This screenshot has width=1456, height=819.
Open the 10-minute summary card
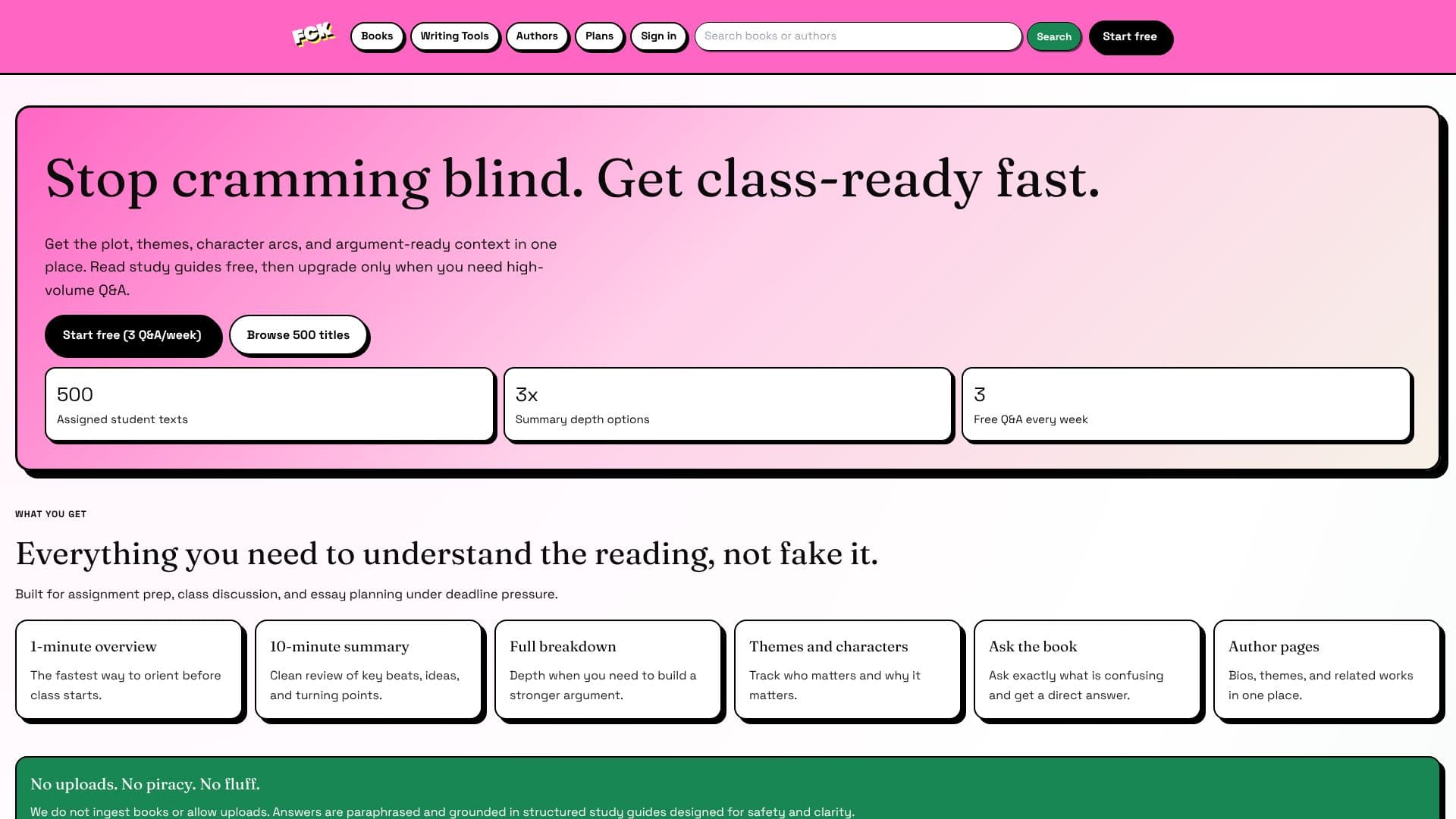coord(369,670)
